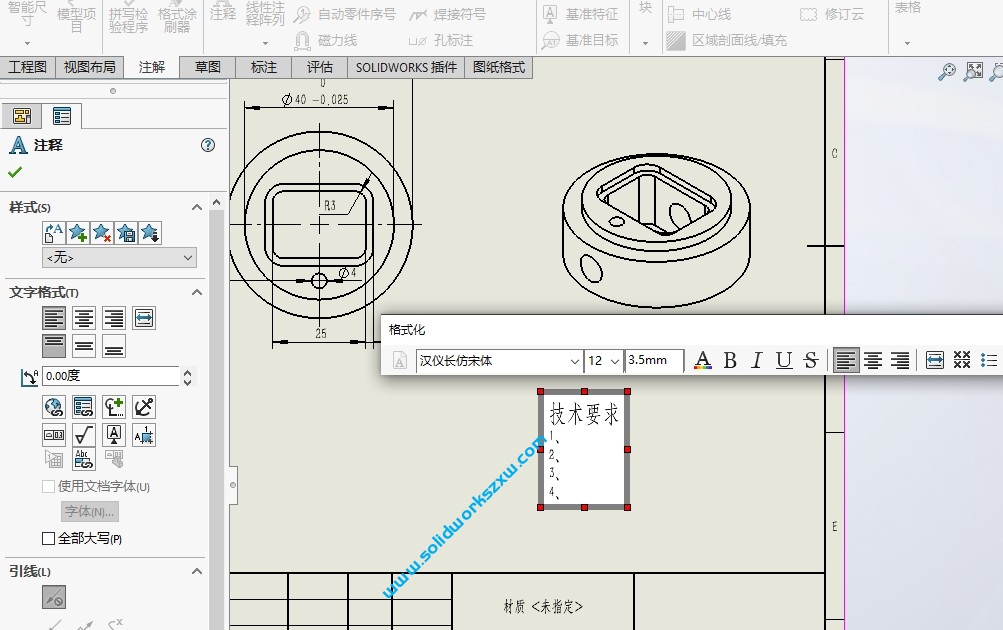Open the SOLIDWORKS 插件 tab

[x=406, y=67]
